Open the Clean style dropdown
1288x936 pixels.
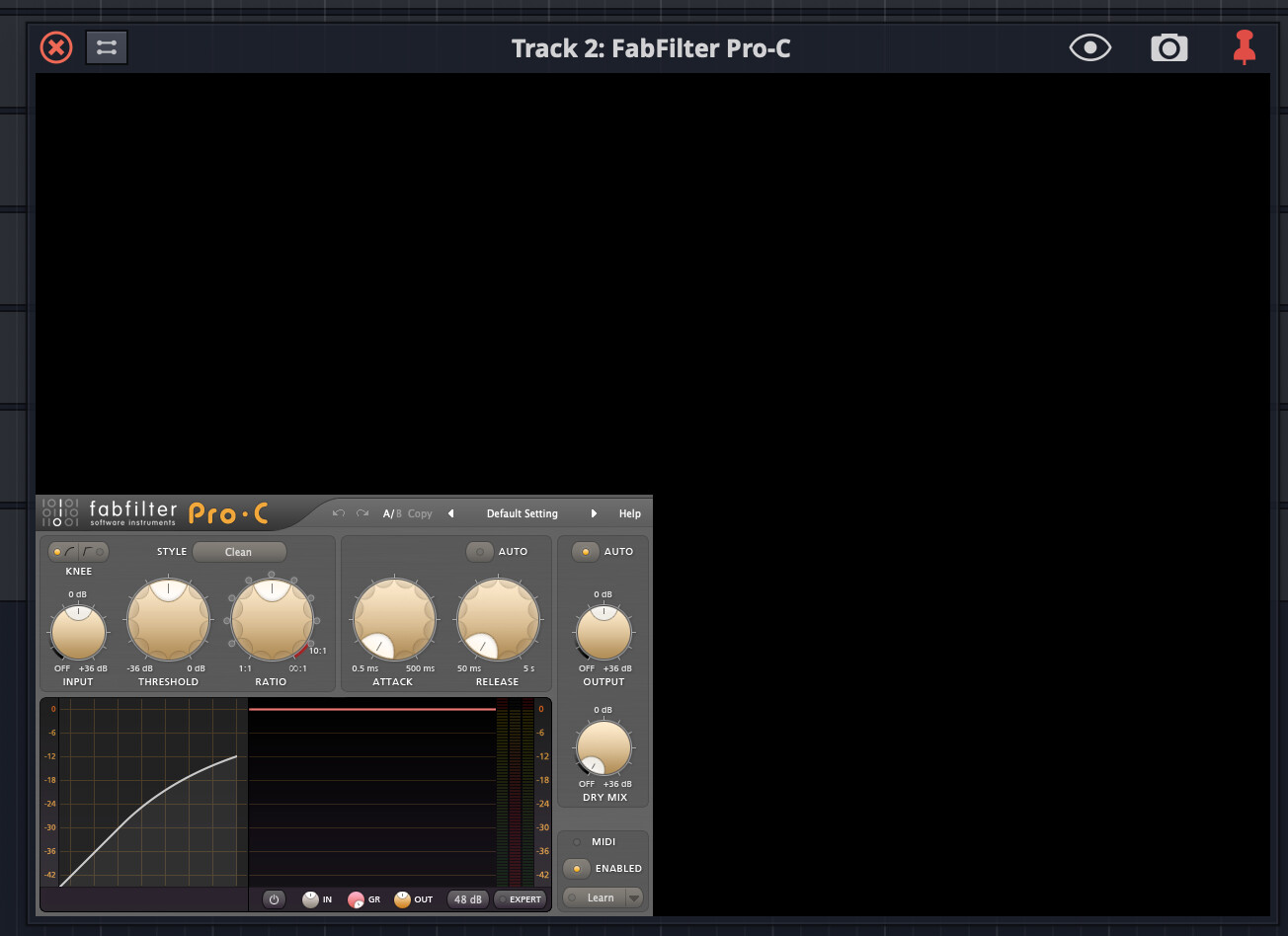239,552
